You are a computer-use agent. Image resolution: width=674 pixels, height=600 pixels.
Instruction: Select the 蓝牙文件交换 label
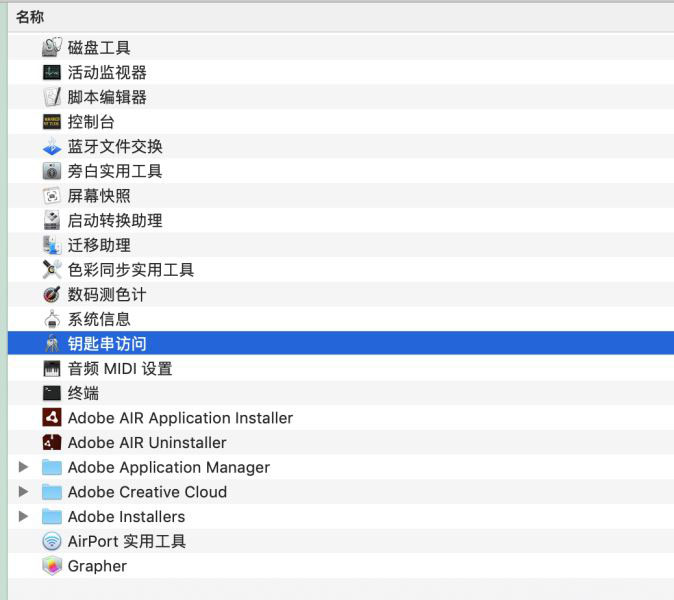115,146
